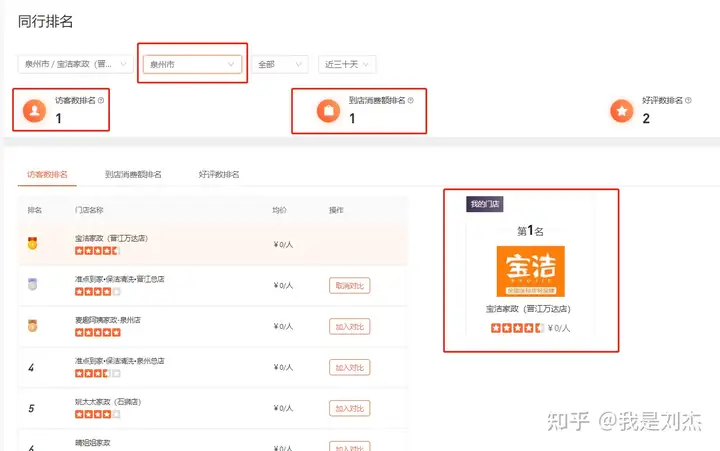This screenshot has width=720, height=451.
Task: Click 加入对比 for 准点到家 泉州总店
Action: [349, 367]
